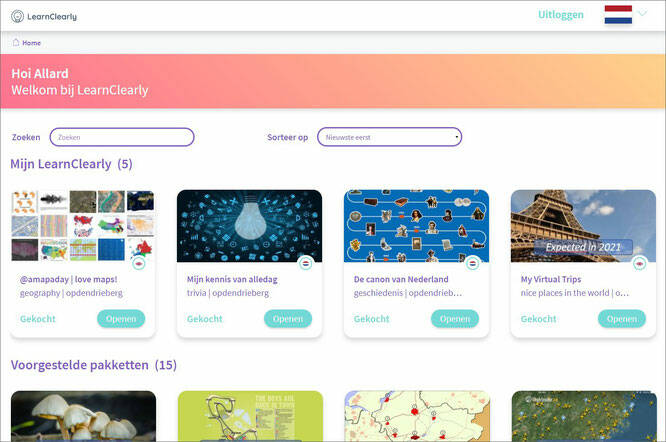666x442 pixels.
Task: Click the '@amapaday | love maps!' title
Action: [68, 279]
